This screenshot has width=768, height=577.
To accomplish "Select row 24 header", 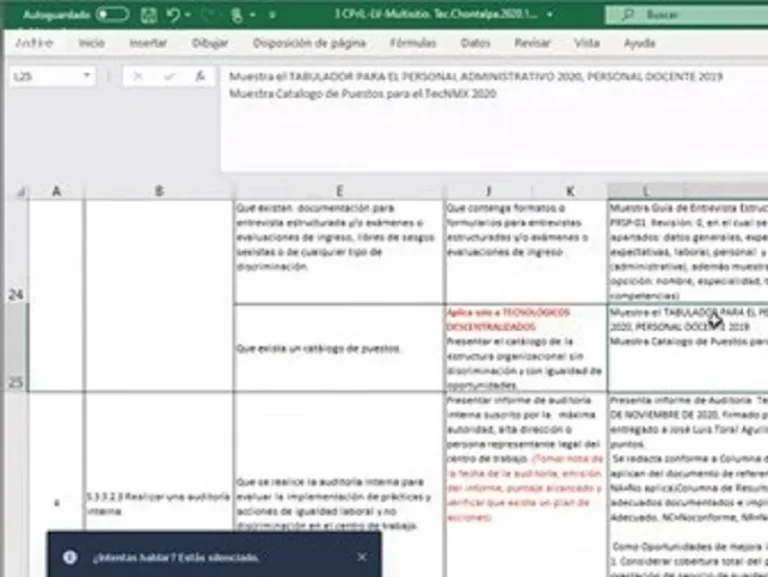I will [15, 251].
